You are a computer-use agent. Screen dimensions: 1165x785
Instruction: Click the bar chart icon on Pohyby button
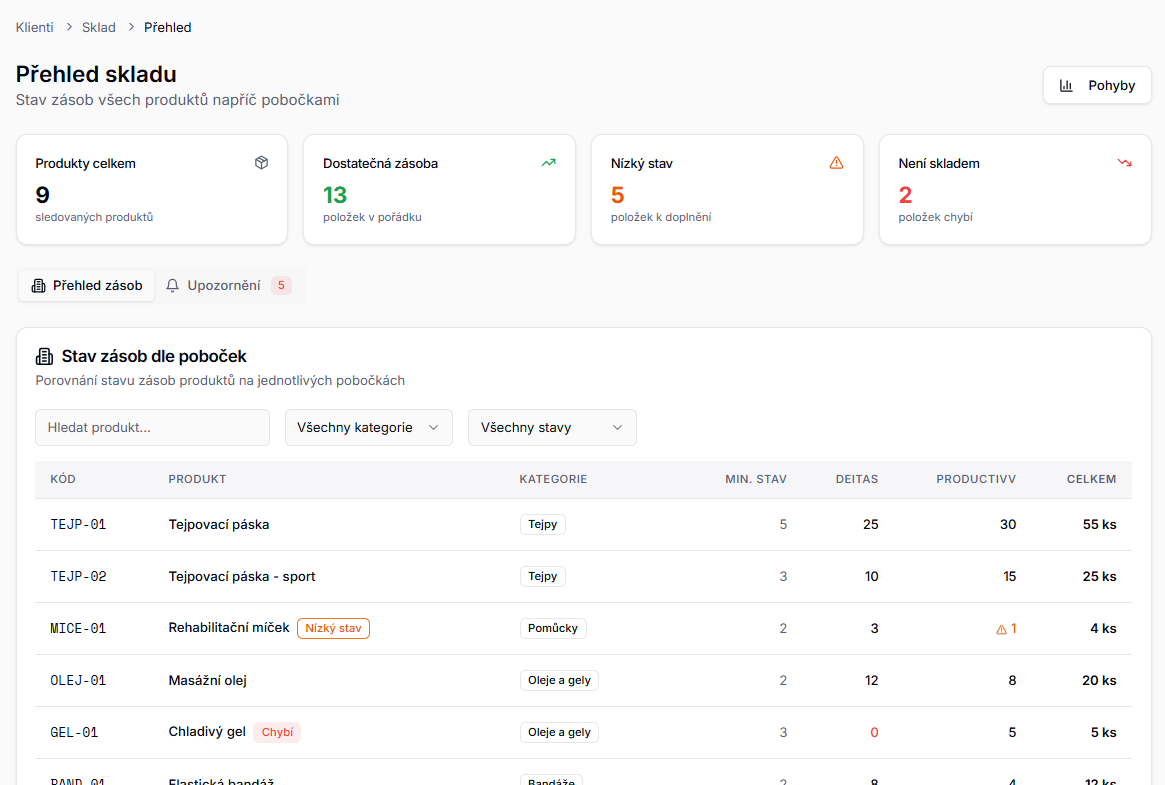(1067, 86)
